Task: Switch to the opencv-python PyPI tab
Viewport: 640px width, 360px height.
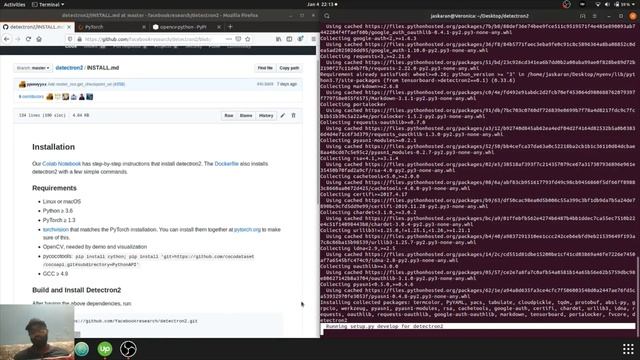Action: pyautogui.click(x=187, y=27)
